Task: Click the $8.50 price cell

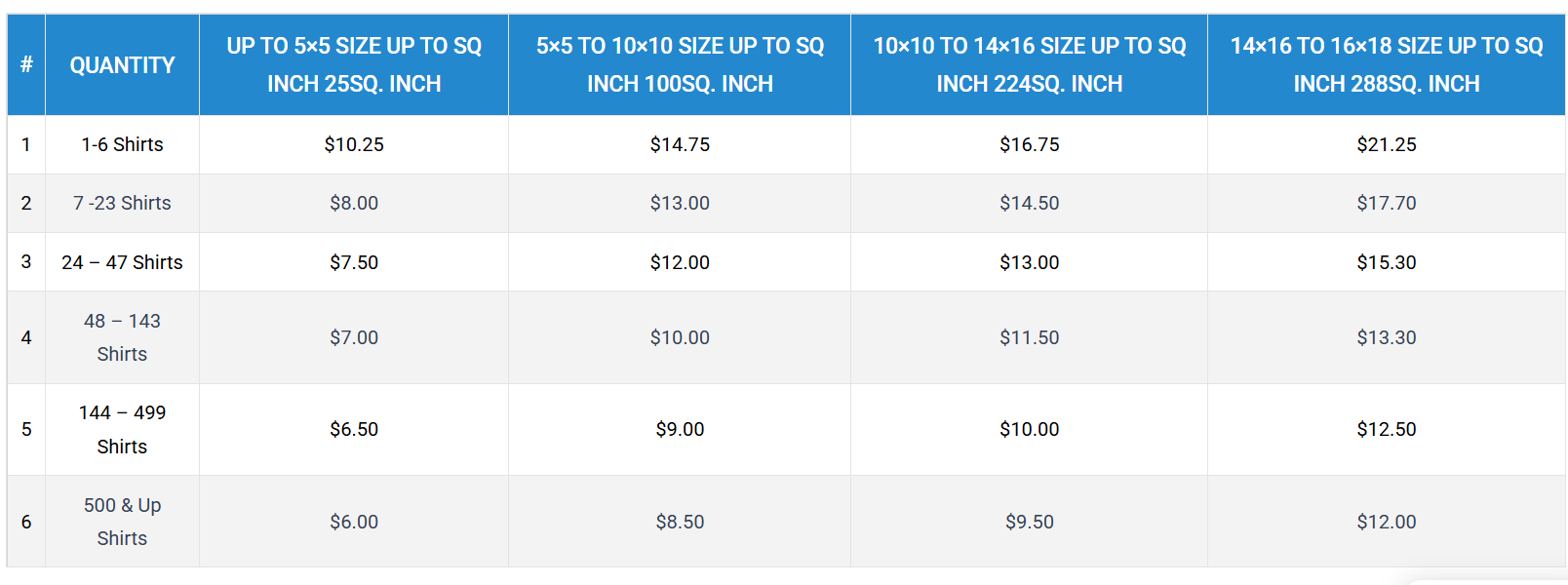Action: coord(680,522)
